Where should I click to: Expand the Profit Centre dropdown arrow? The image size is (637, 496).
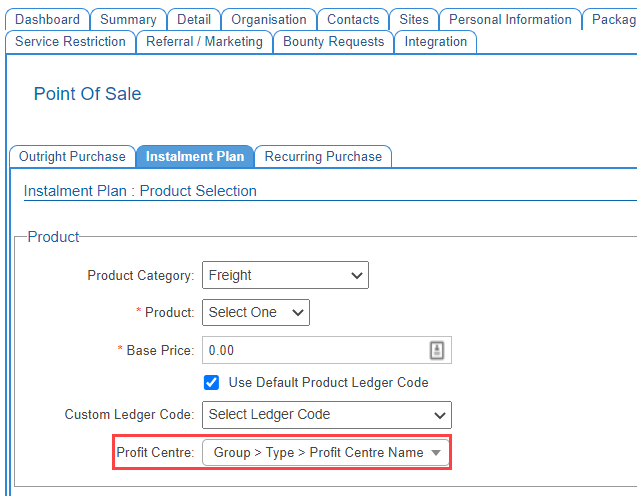click(x=436, y=453)
